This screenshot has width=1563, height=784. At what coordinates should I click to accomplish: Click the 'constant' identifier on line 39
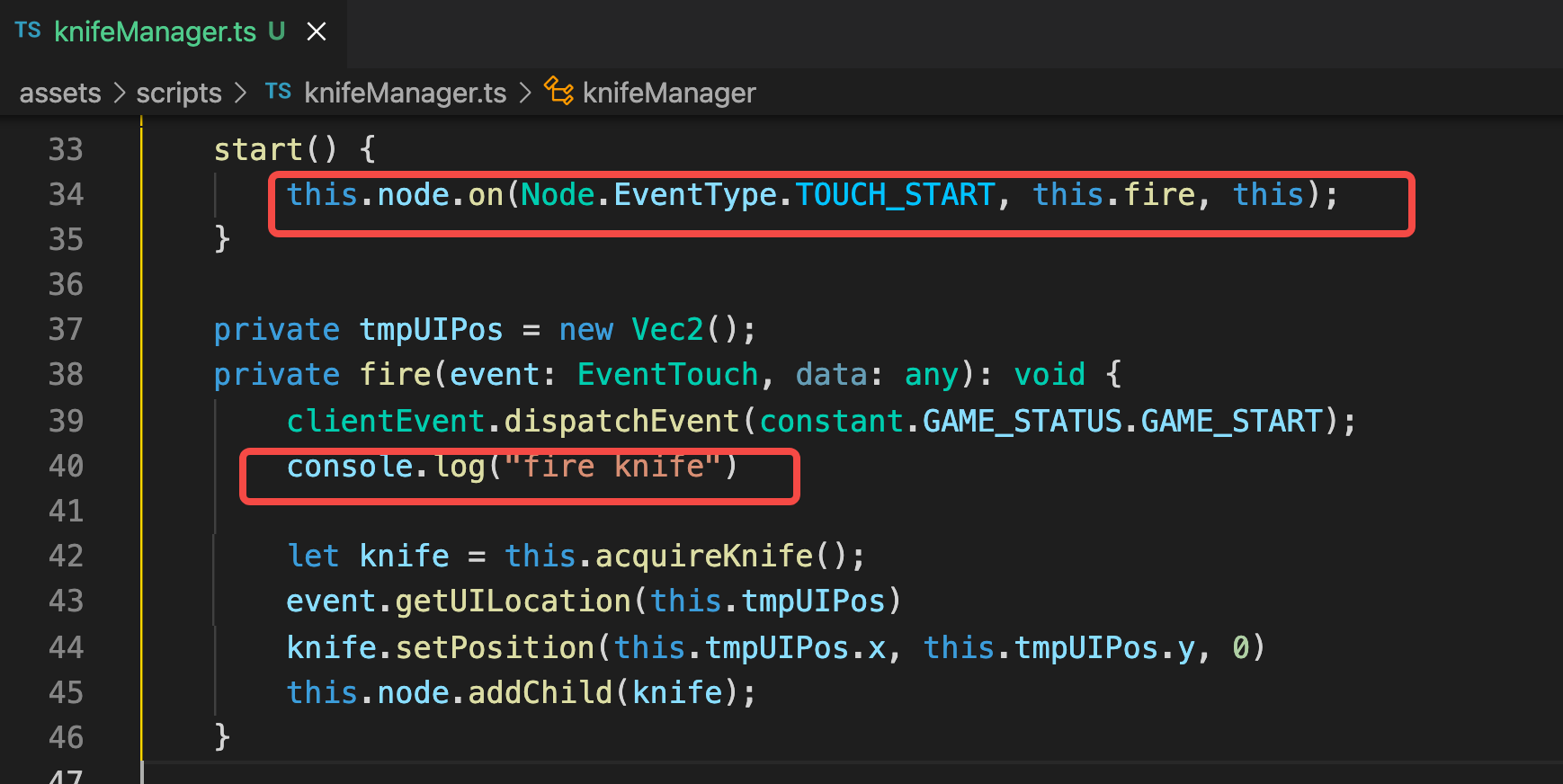tap(831, 421)
